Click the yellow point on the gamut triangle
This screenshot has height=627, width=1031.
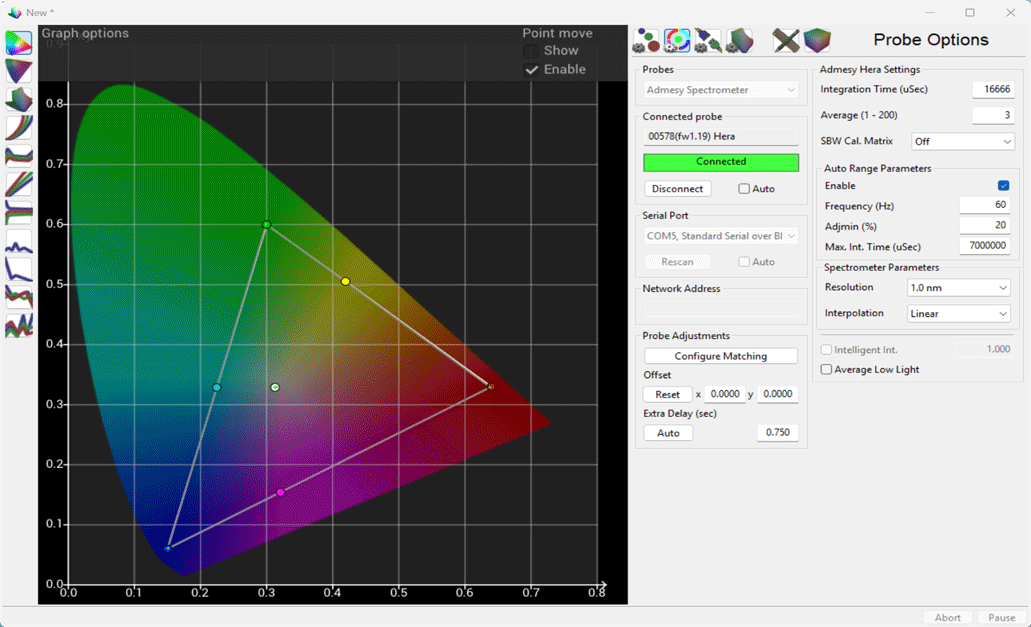click(346, 282)
